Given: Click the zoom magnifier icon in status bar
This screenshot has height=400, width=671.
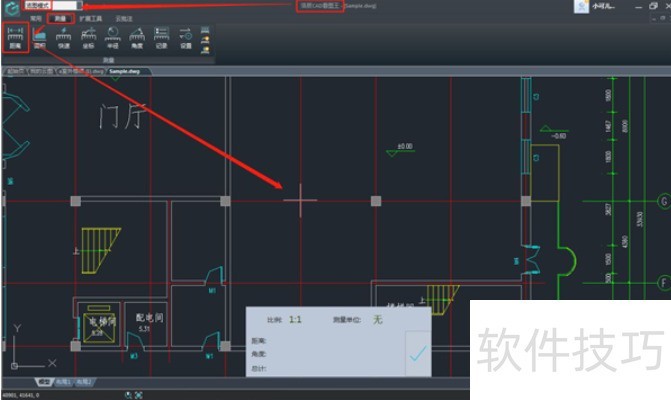Looking at the screenshot, I should [x=128, y=395].
